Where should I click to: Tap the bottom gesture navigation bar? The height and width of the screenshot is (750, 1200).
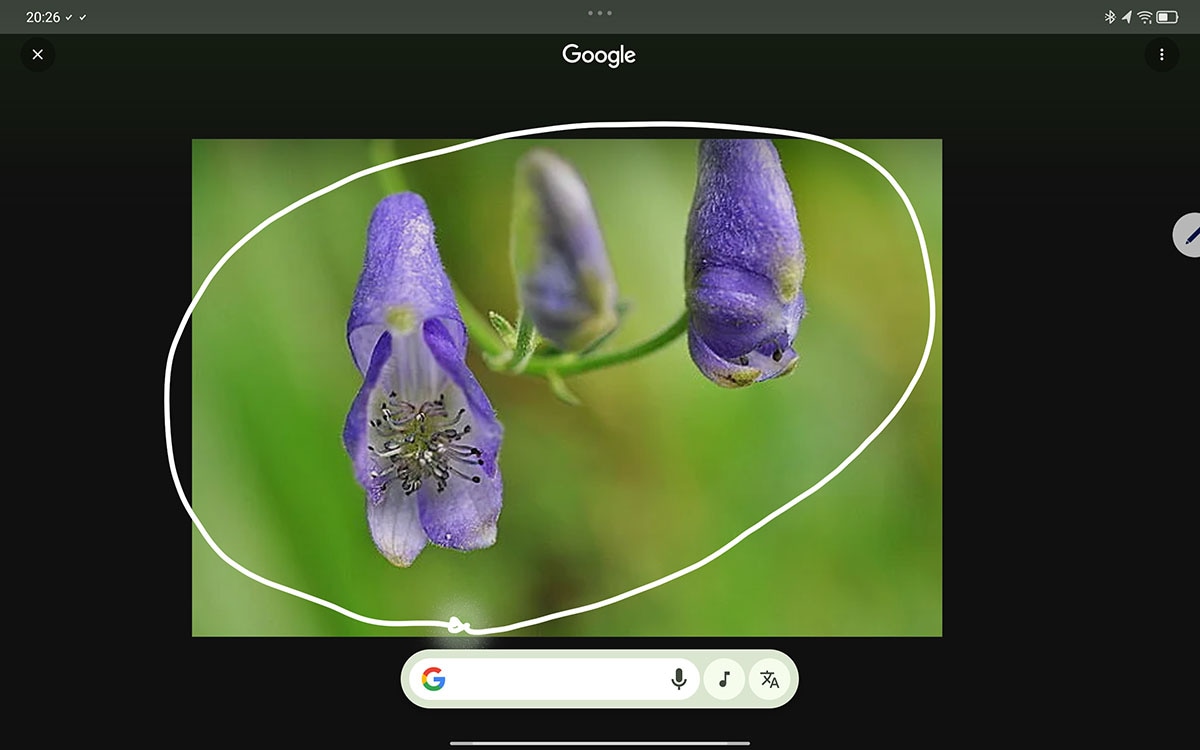pos(600,743)
